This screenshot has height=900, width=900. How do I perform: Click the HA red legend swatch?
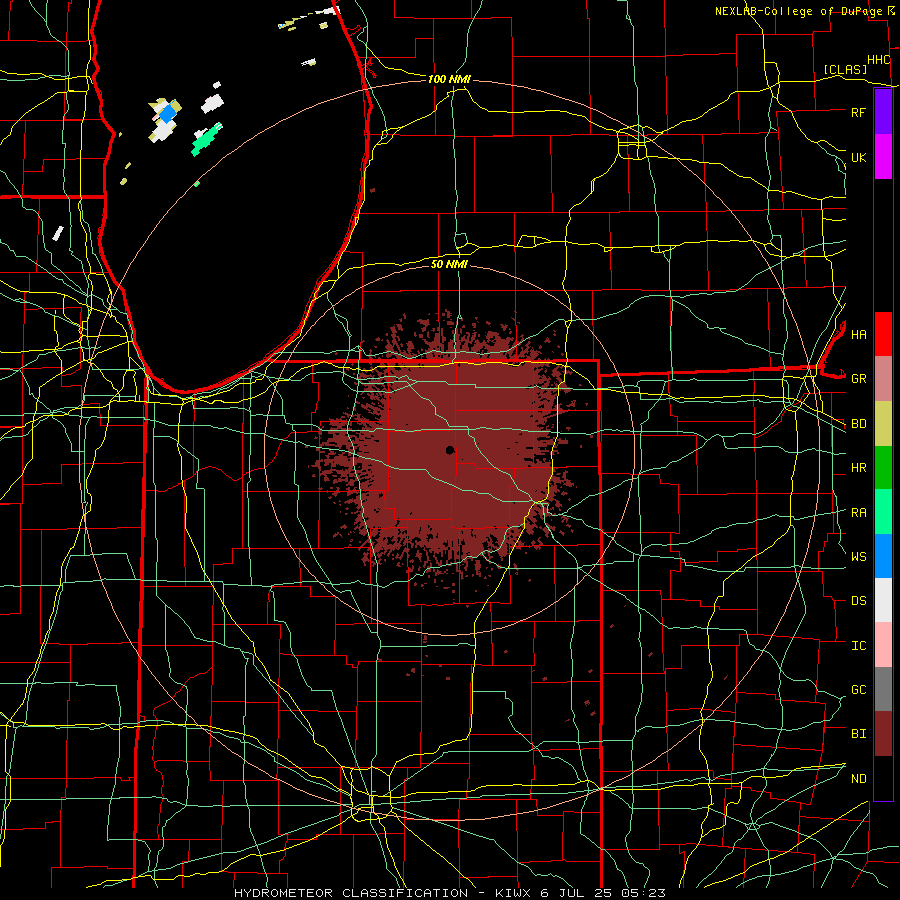pos(883,334)
